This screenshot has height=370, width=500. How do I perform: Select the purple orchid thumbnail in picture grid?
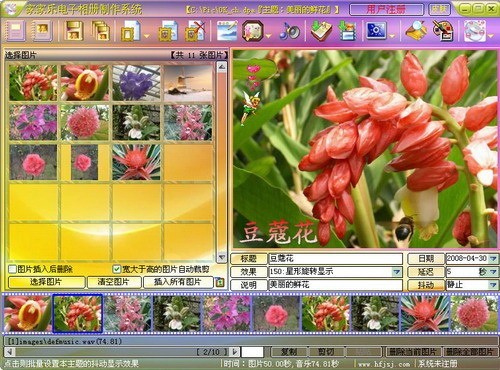(x=136, y=83)
